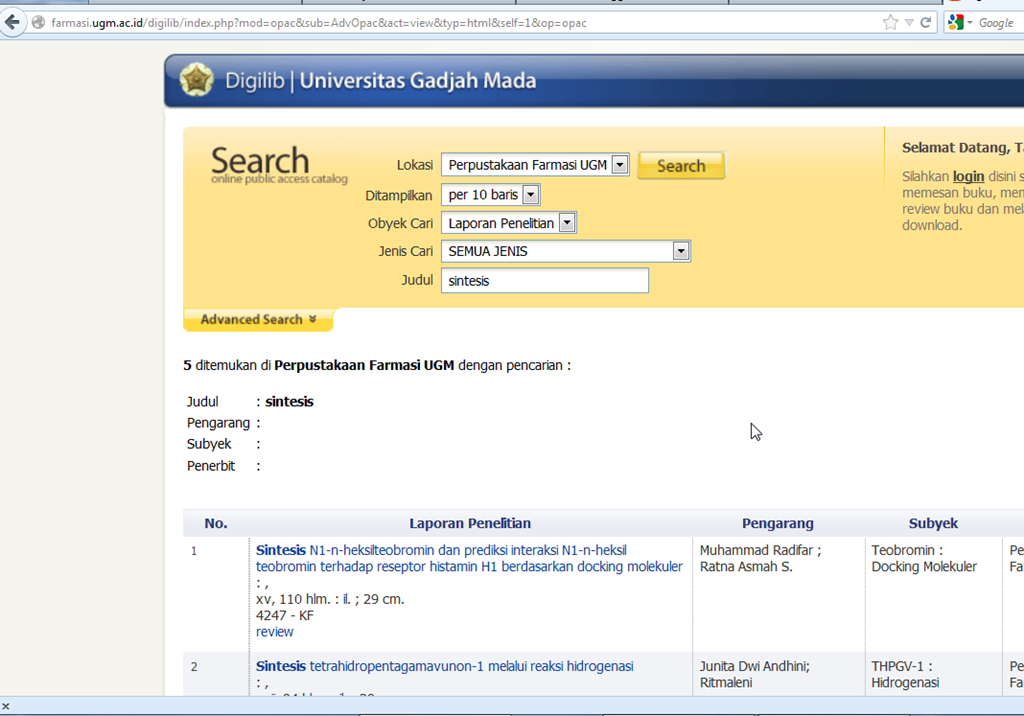The width and height of the screenshot is (1024, 716).
Task: Click the Subyek column header
Action: 933,523
